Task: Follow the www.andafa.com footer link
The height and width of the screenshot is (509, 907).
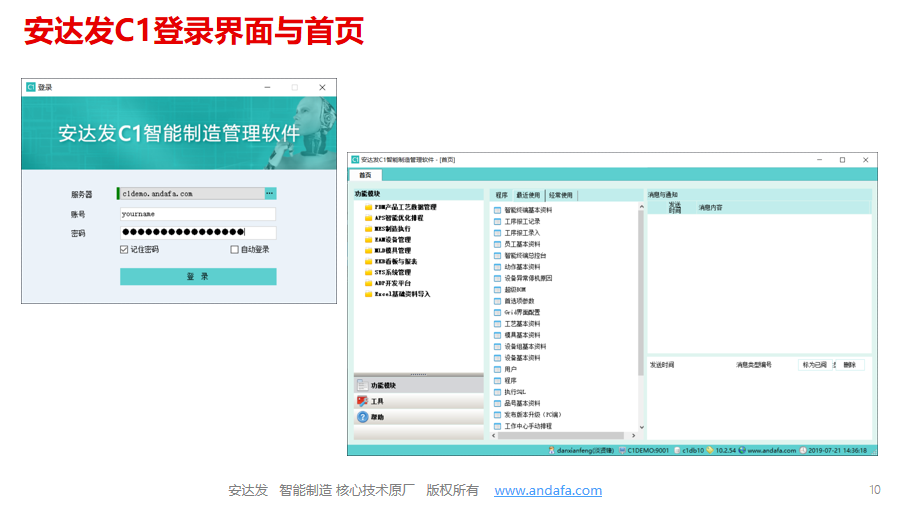Action: [x=548, y=490]
